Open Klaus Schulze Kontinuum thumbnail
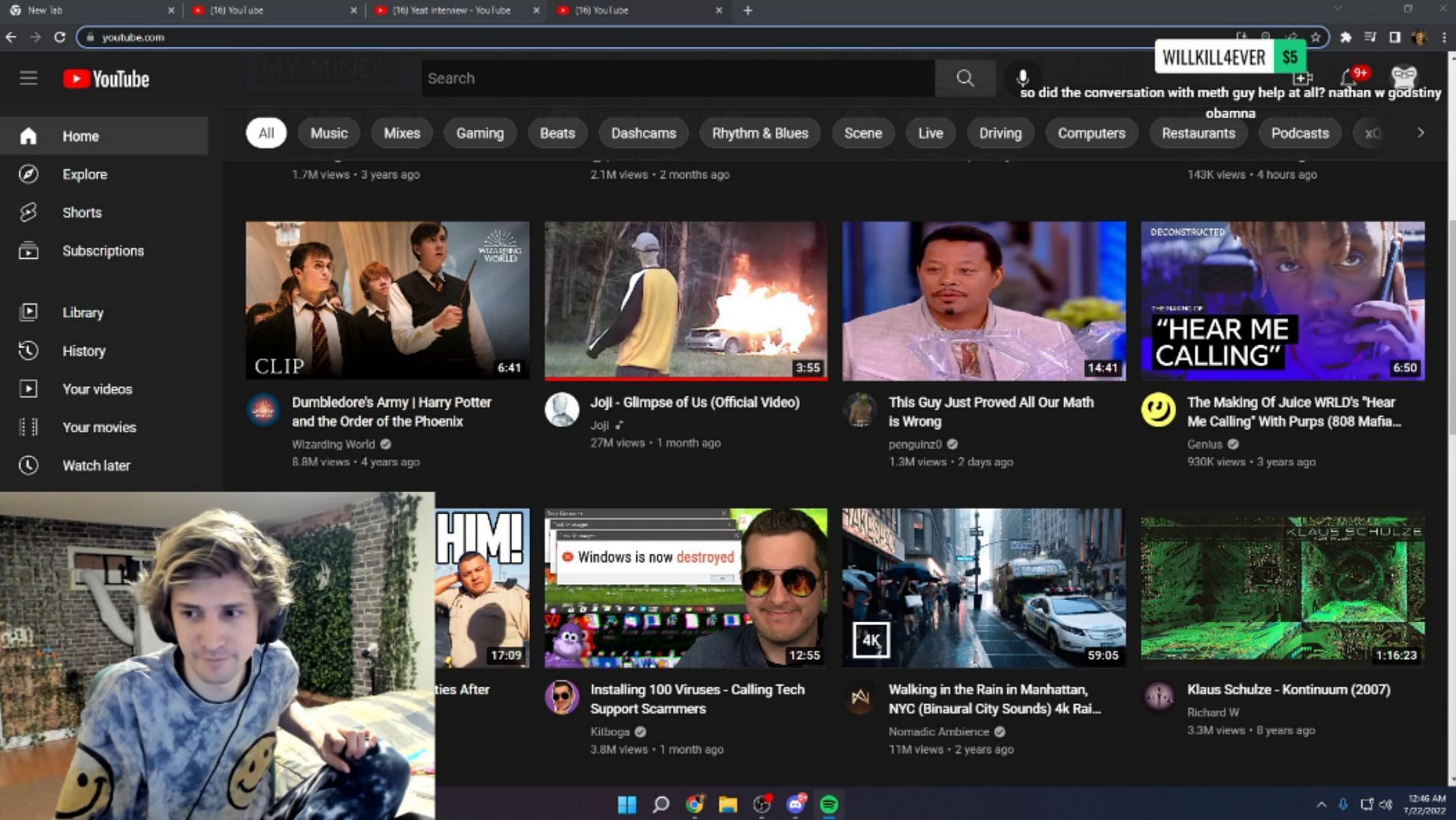The width and height of the screenshot is (1456, 820). 1282,588
